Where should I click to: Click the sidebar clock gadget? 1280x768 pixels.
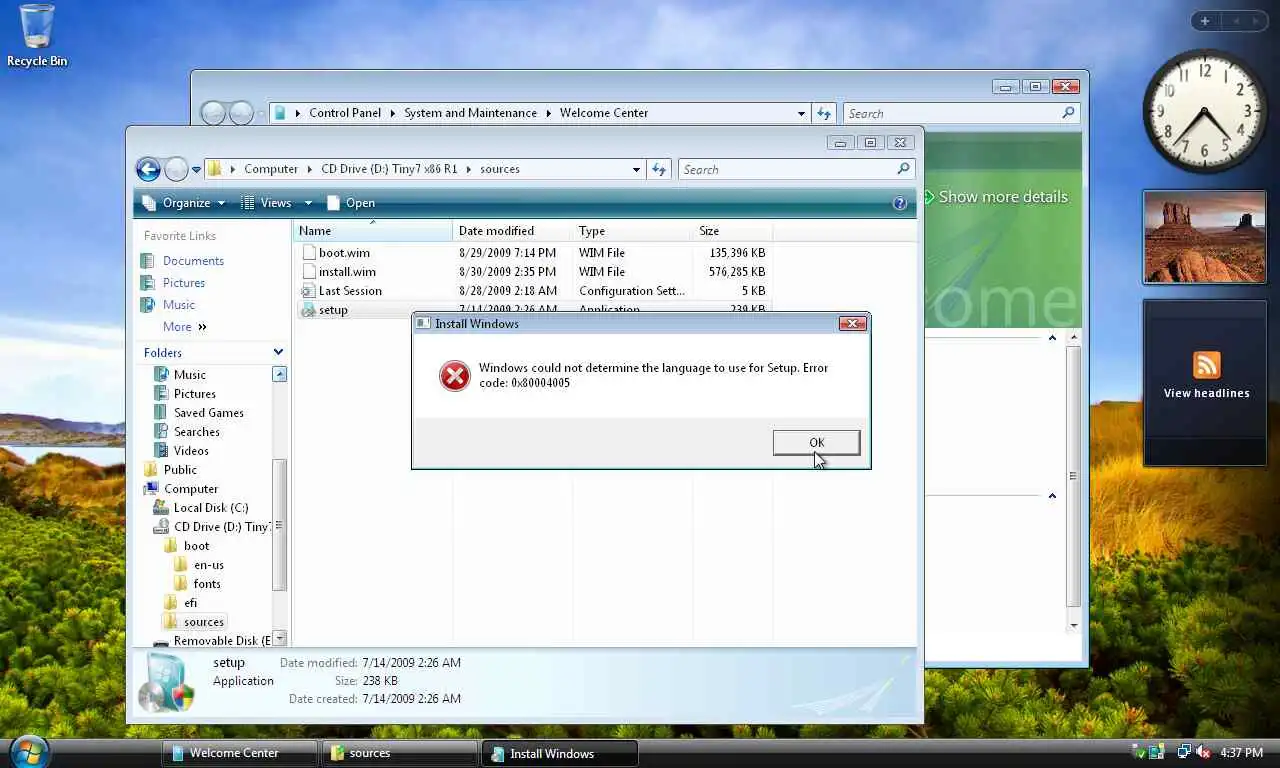point(1204,110)
